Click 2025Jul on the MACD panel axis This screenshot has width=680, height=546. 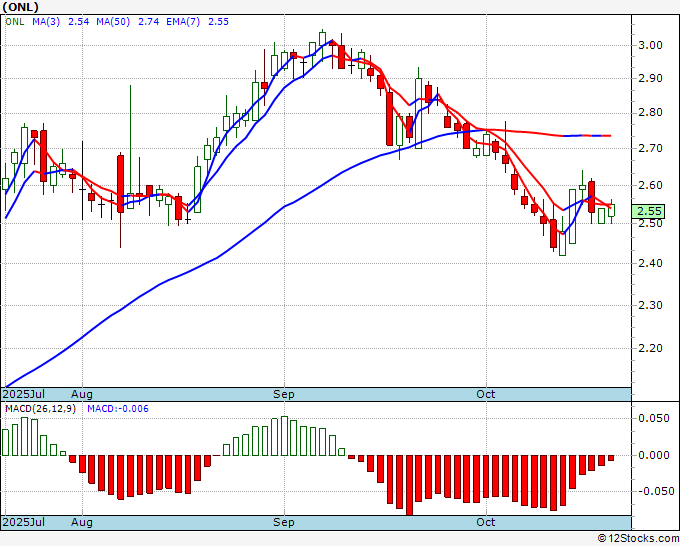[24, 522]
